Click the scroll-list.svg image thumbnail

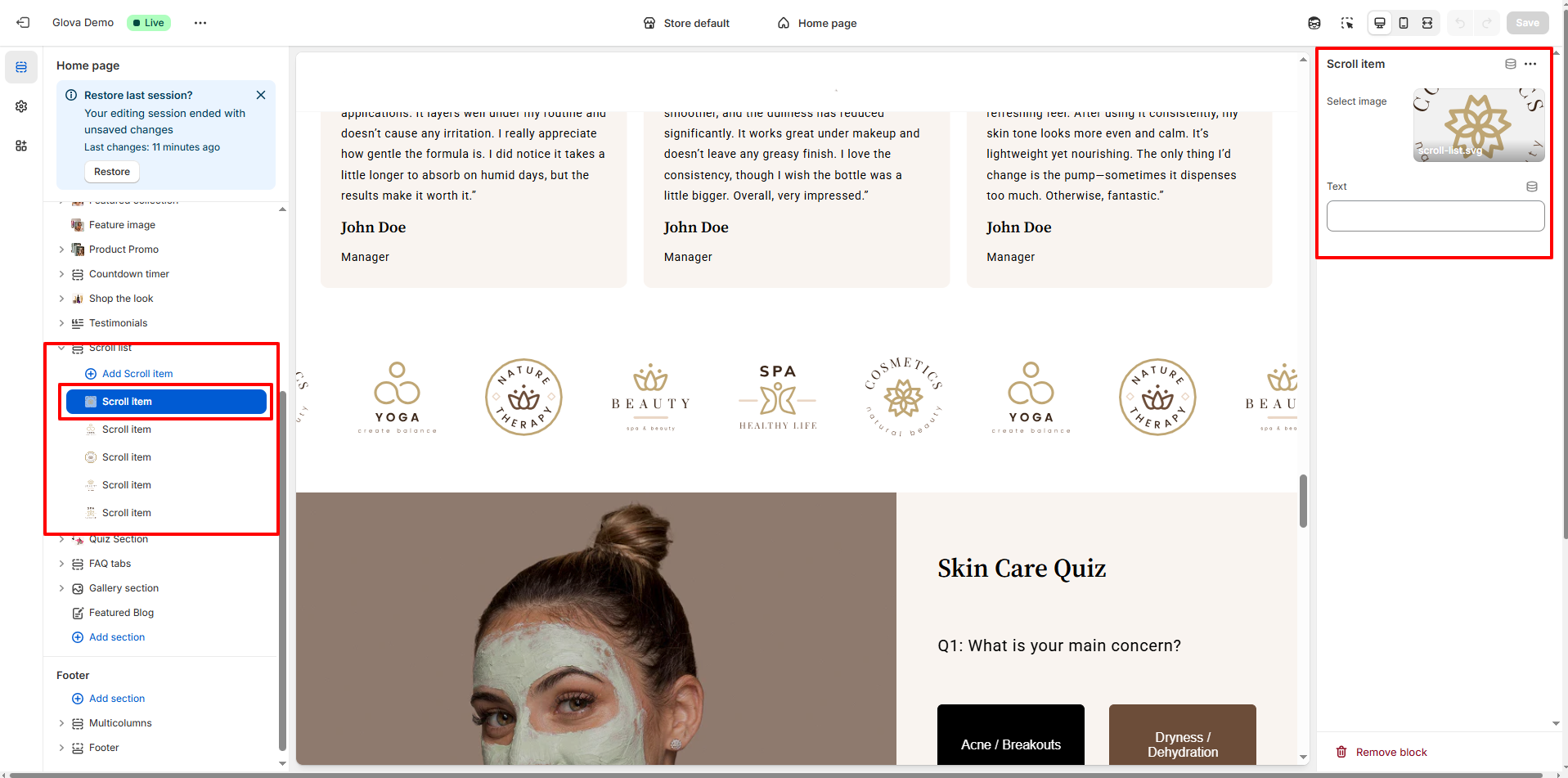[x=1479, y=125]
